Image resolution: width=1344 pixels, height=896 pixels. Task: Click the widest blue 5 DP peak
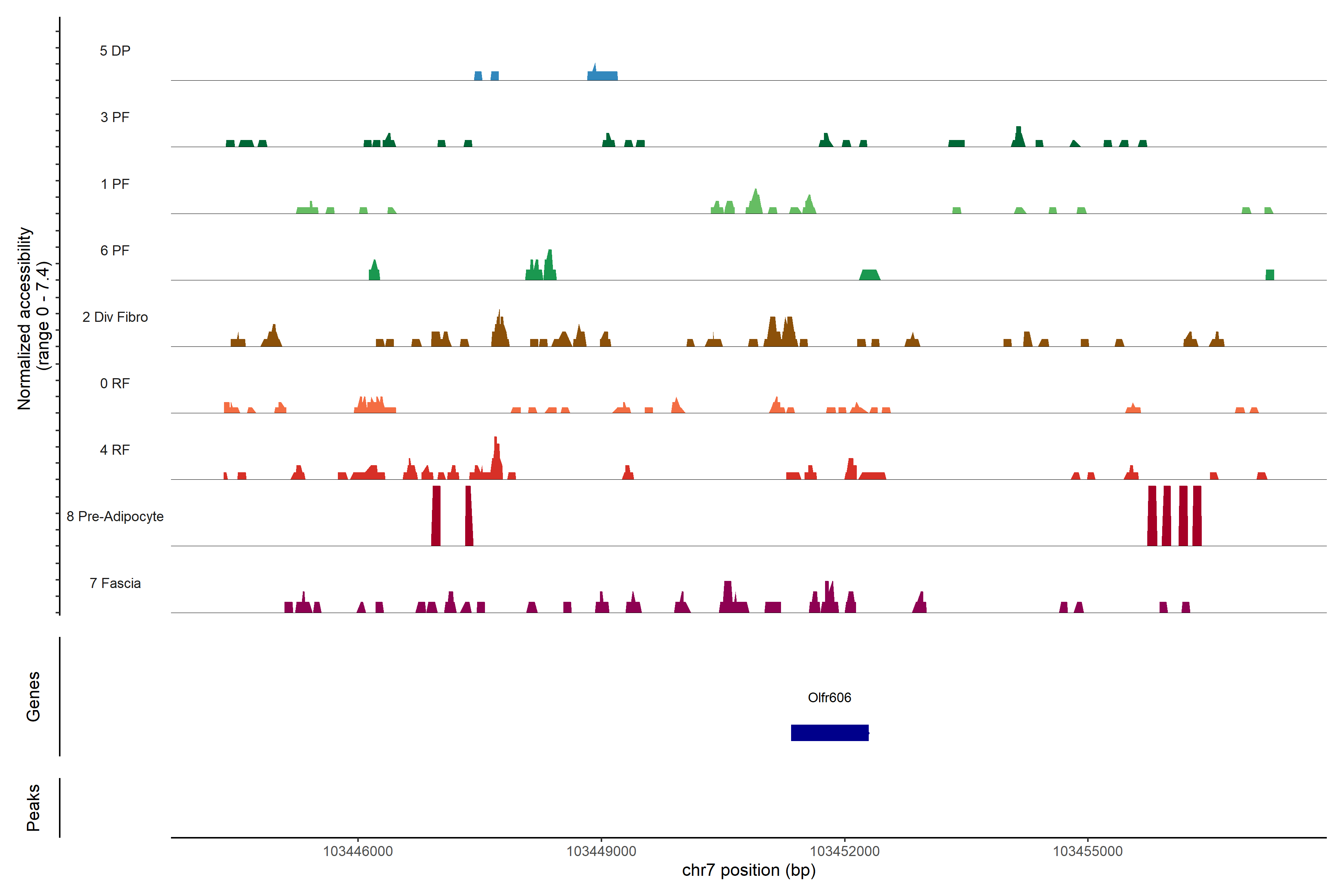(602, 75)
